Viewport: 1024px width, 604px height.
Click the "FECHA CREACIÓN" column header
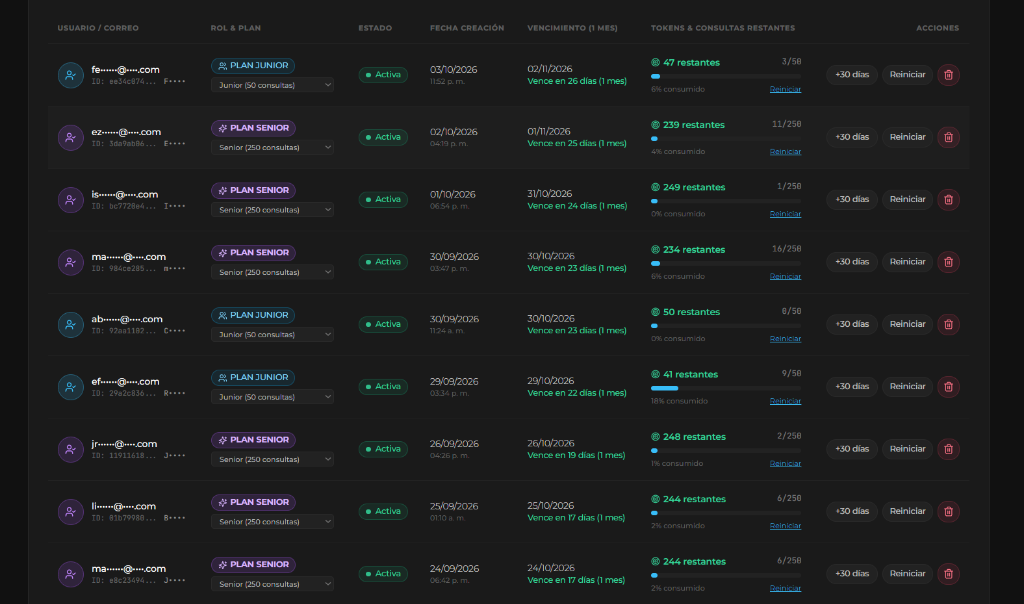coord(467,28)
